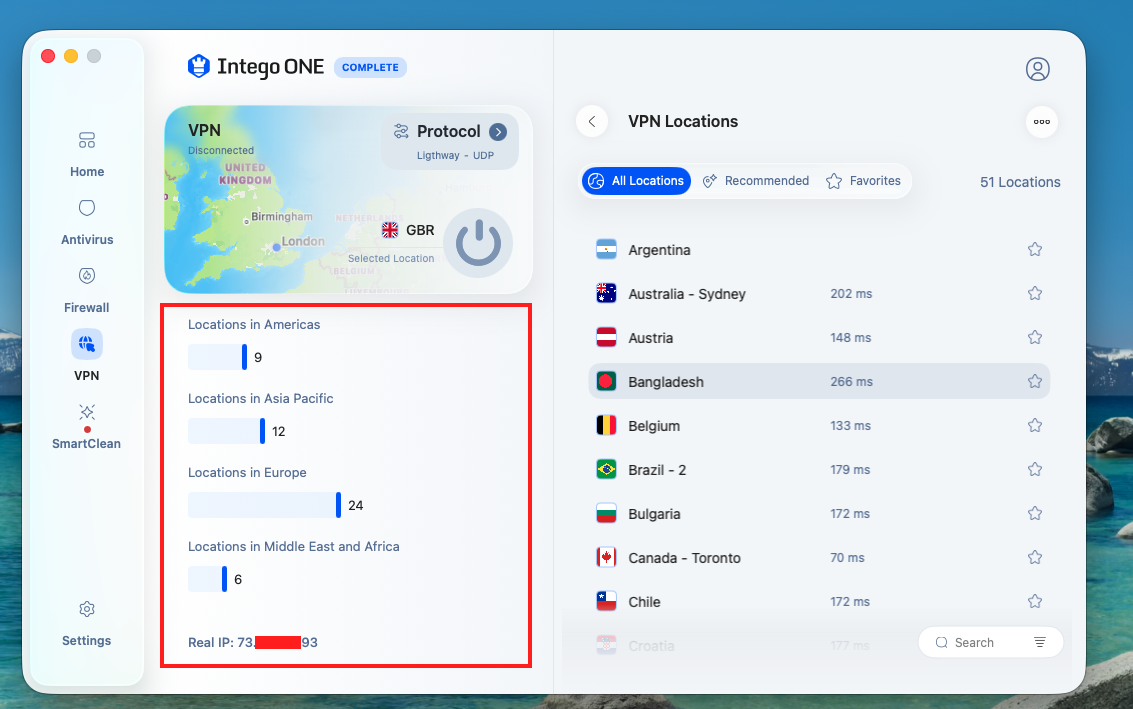Click the Austria flag icon
This screenshot has width=1133, height=709.
tap(606, 338)
